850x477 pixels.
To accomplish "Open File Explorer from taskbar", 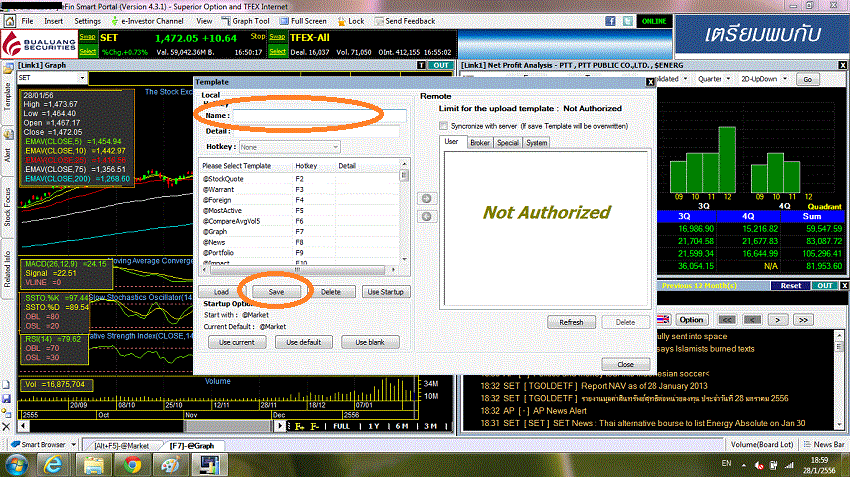I will tap(93, 465).
